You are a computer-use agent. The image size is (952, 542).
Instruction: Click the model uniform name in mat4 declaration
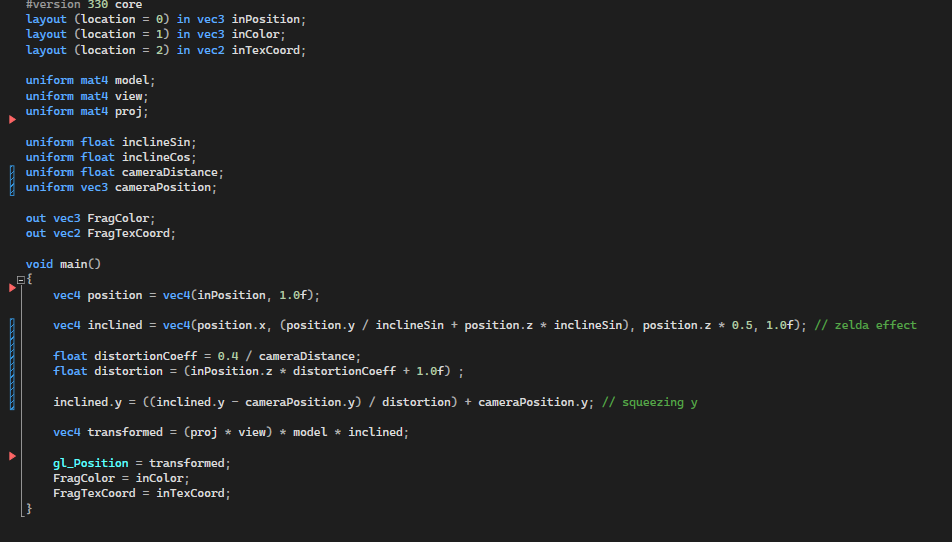click(132, 81)
